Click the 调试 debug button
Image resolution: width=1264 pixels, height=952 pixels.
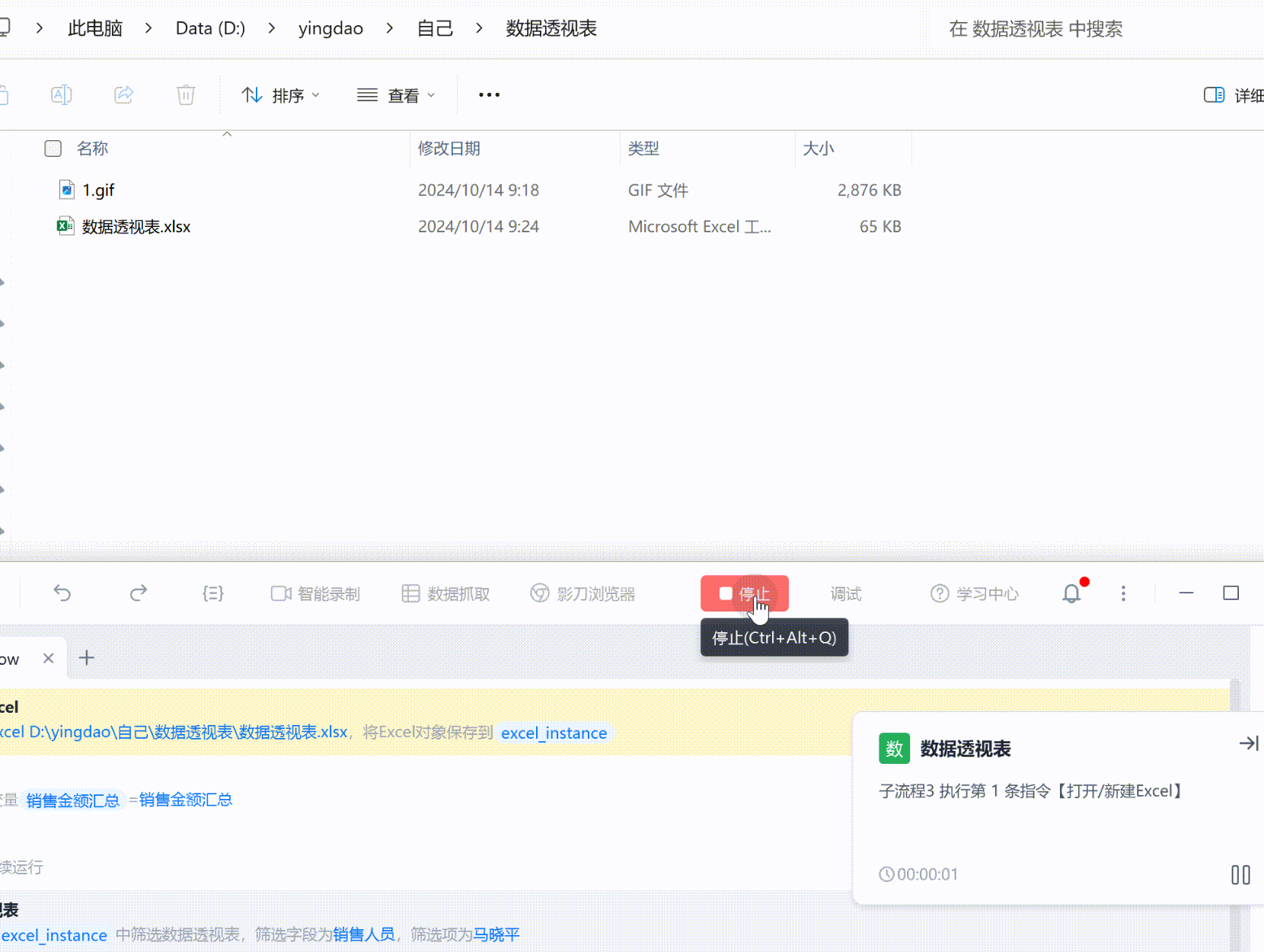click(845, 593)
